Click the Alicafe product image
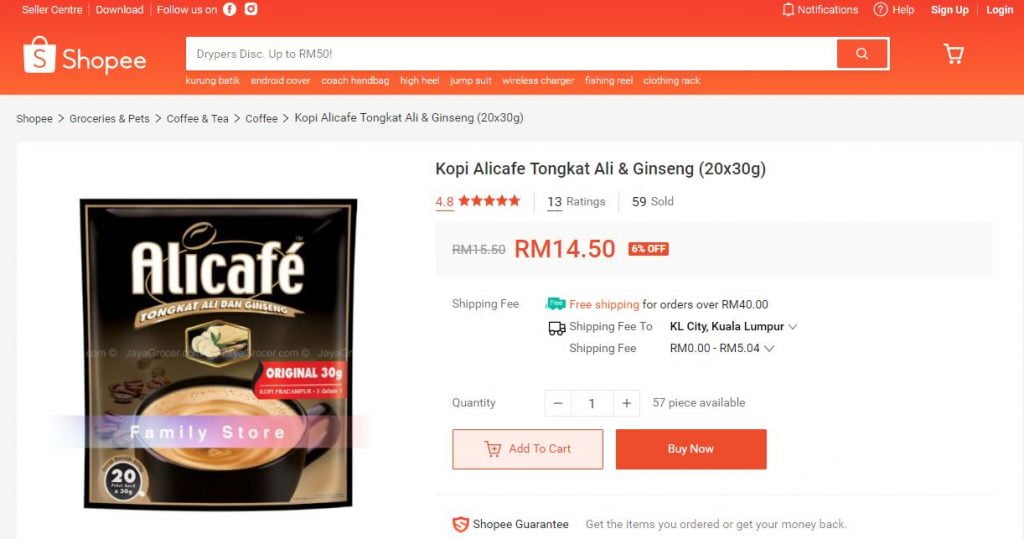Screen dimensions: 1024x539 click(218, 353)
